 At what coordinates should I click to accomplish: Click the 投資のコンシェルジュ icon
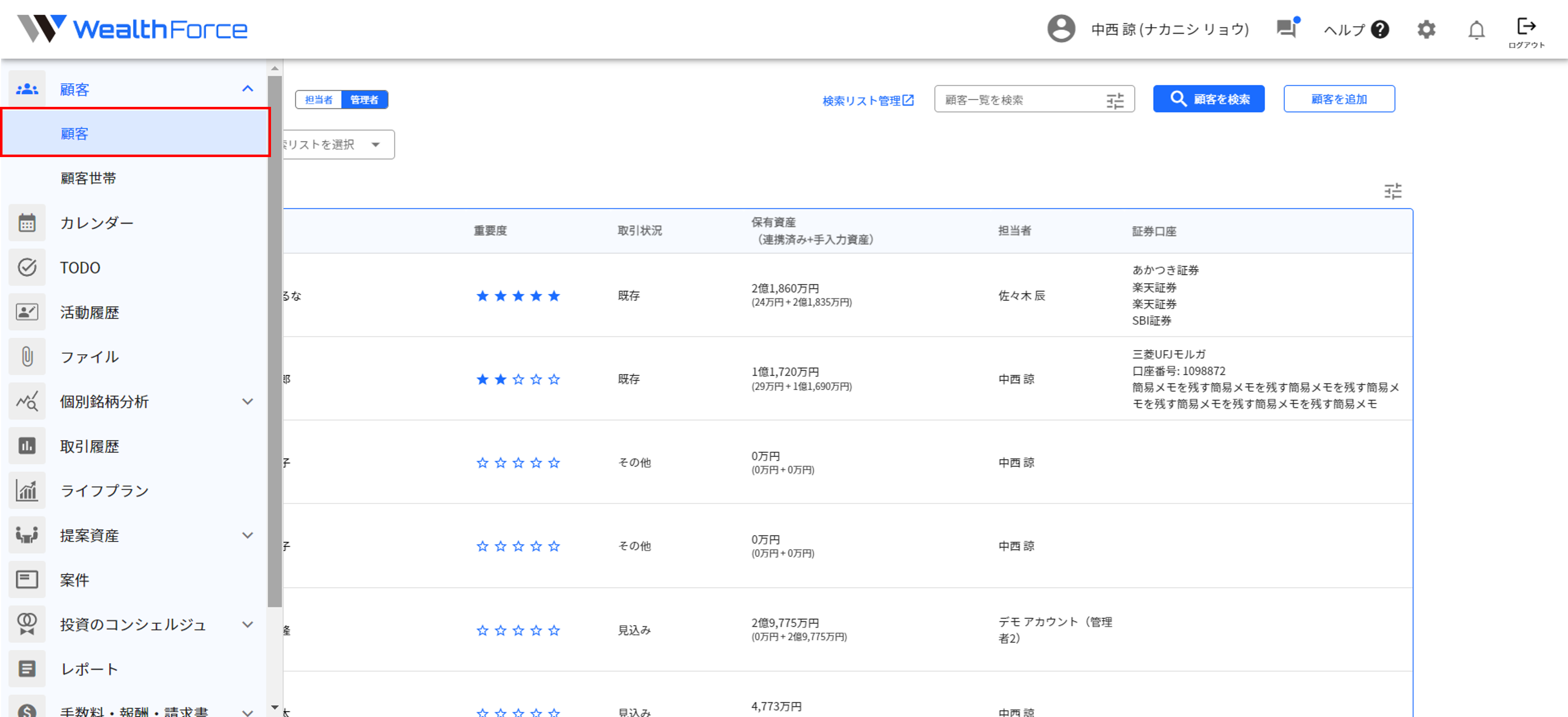click(x=27, y=624)
